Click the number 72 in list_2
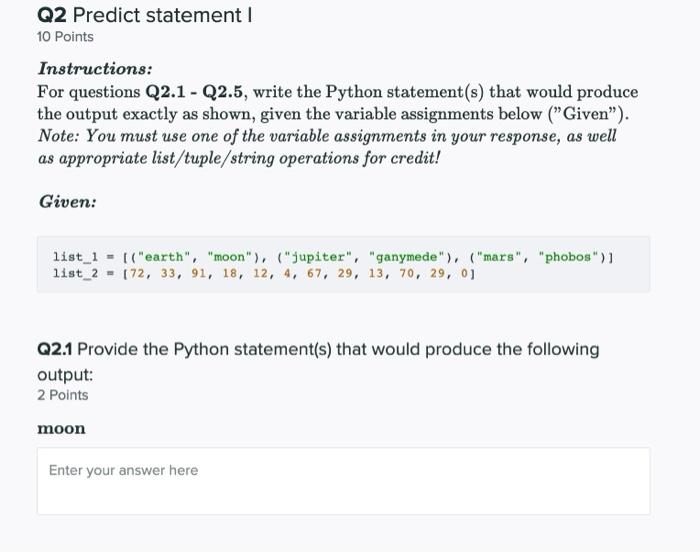The height and width of the screenshot is (553, 700). click(x=137, y=273)
